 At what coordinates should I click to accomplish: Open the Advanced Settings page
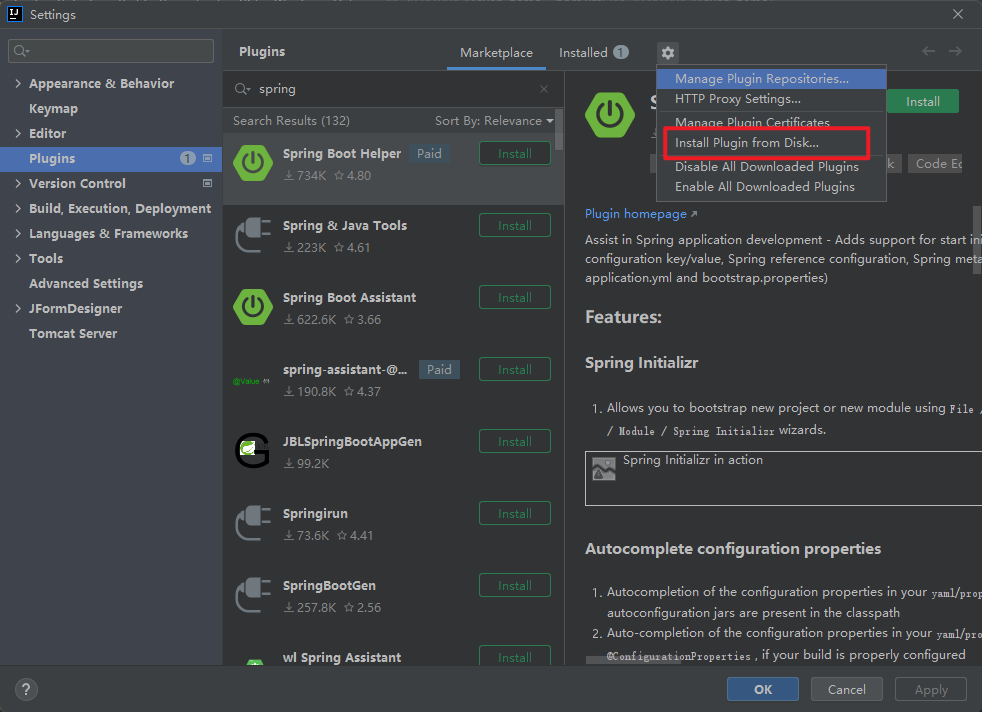[x=86, y=284]
